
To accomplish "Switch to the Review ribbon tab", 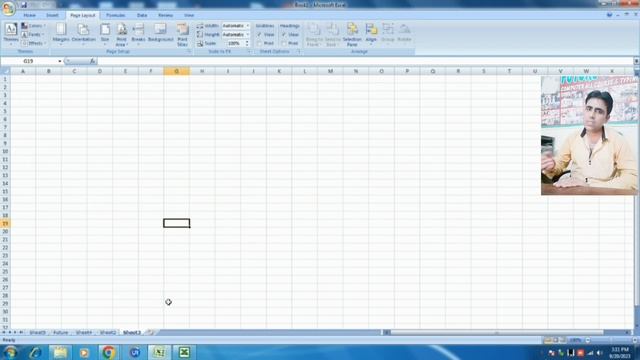I will tap(165, 15).
